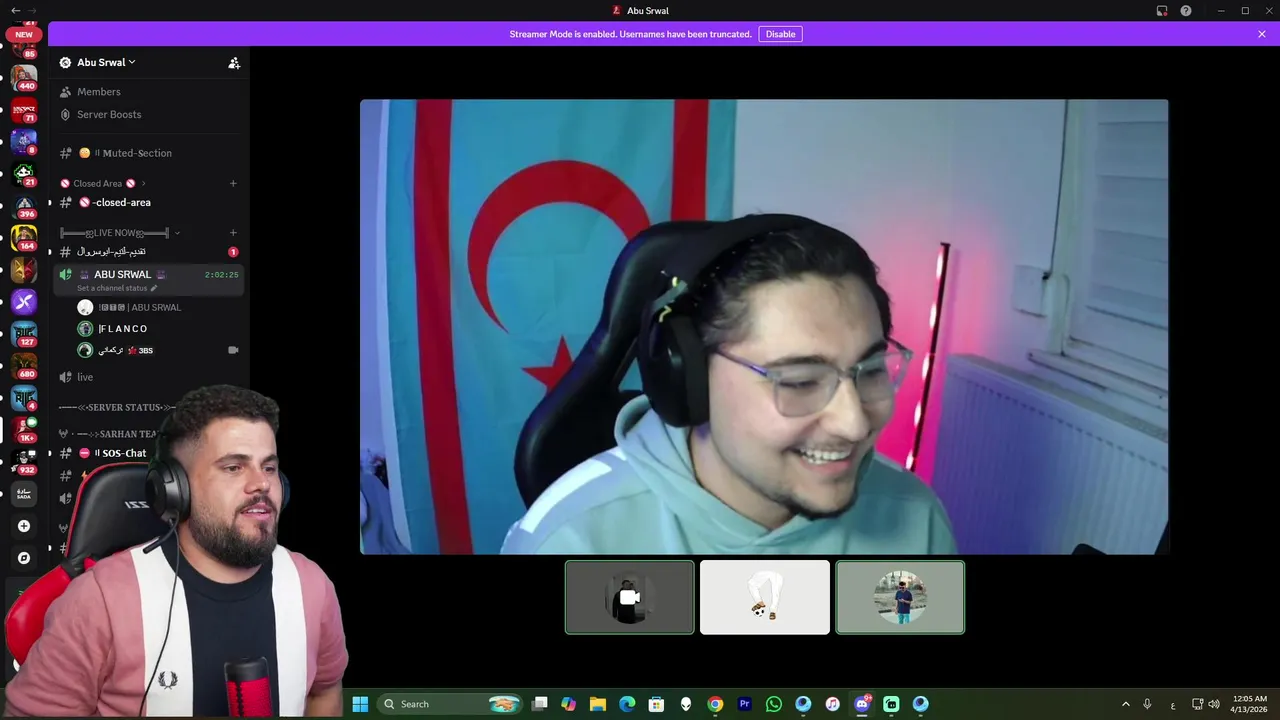Click the Add a Server plus icon
This screenshot has height=720, width=1280.
click(x=24, y=526)
